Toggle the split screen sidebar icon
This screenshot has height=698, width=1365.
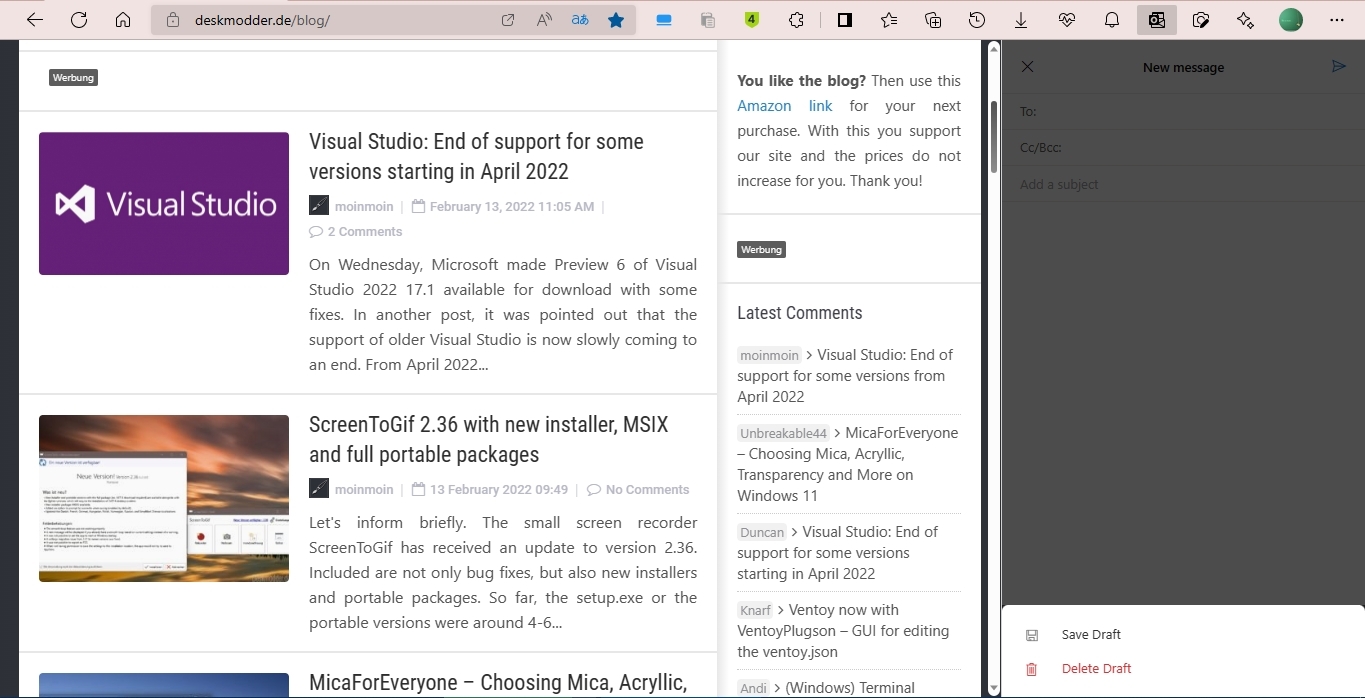click(845, 20)
